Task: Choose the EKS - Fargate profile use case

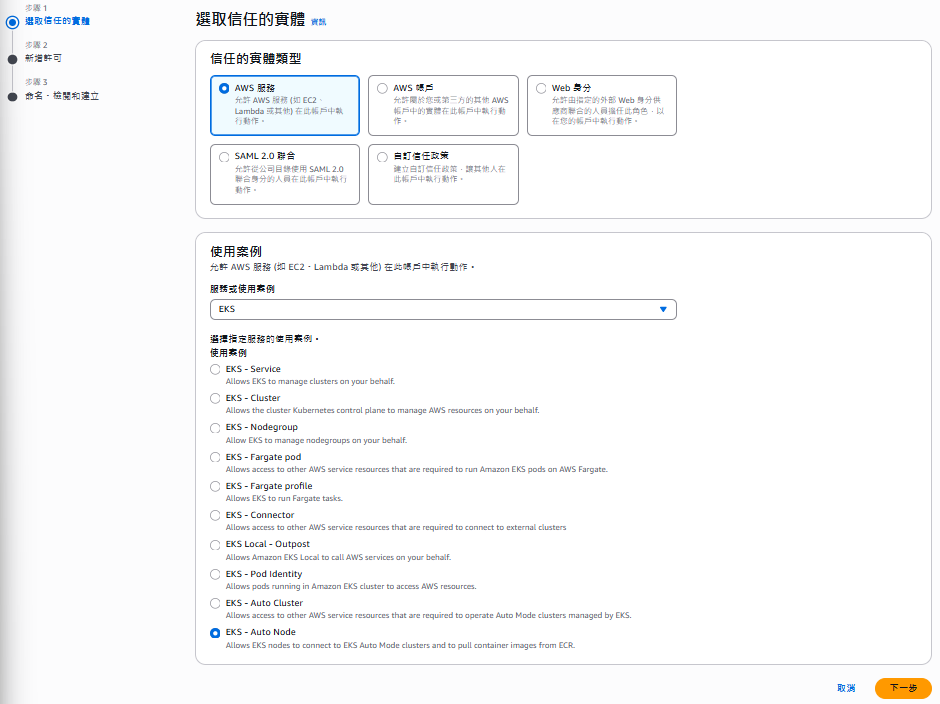Action: pyautogui.click(x=215, y=486)
